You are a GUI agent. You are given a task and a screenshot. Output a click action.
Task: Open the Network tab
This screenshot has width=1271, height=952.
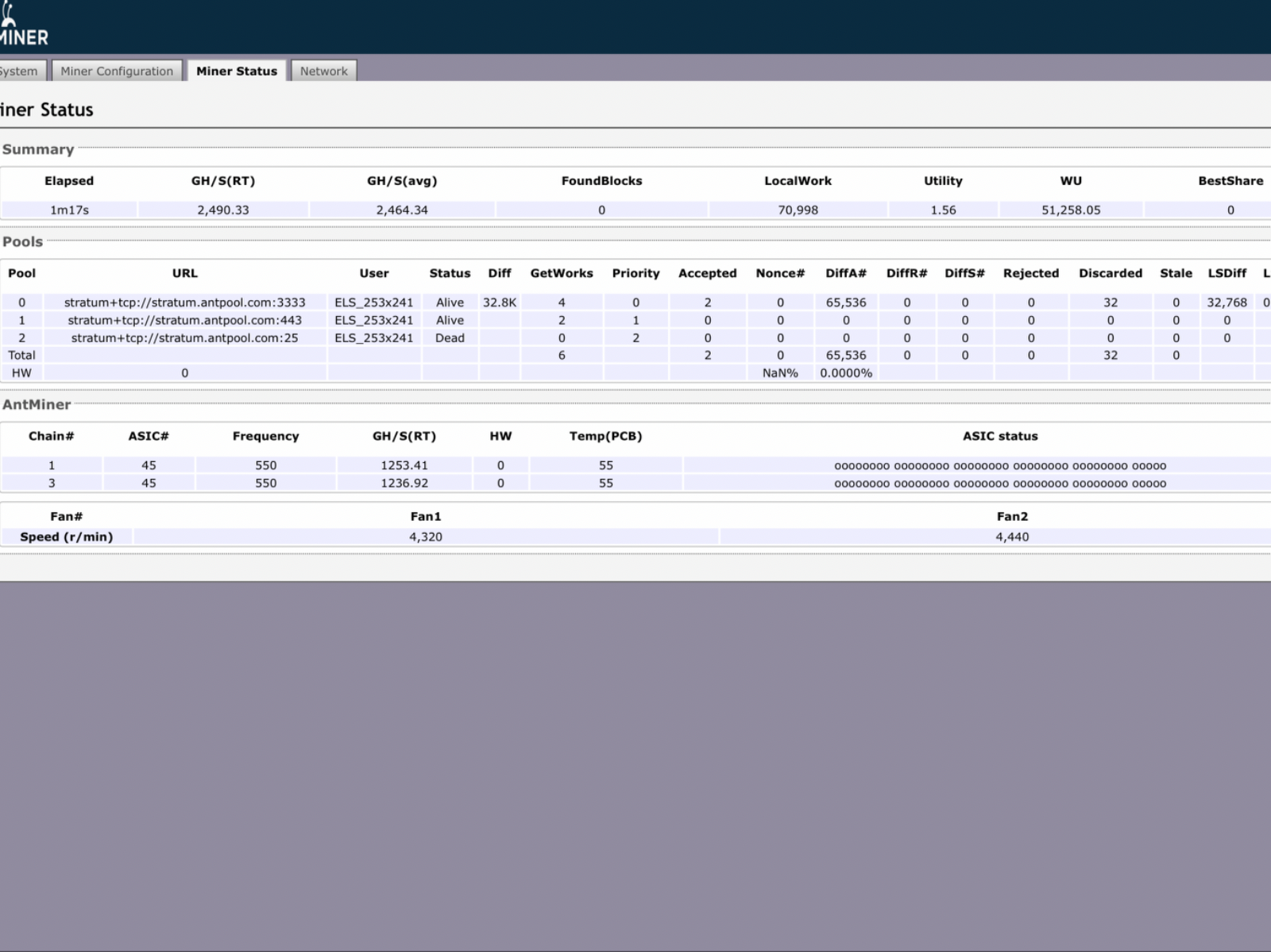pyautogui.click(x=323, y=71)
